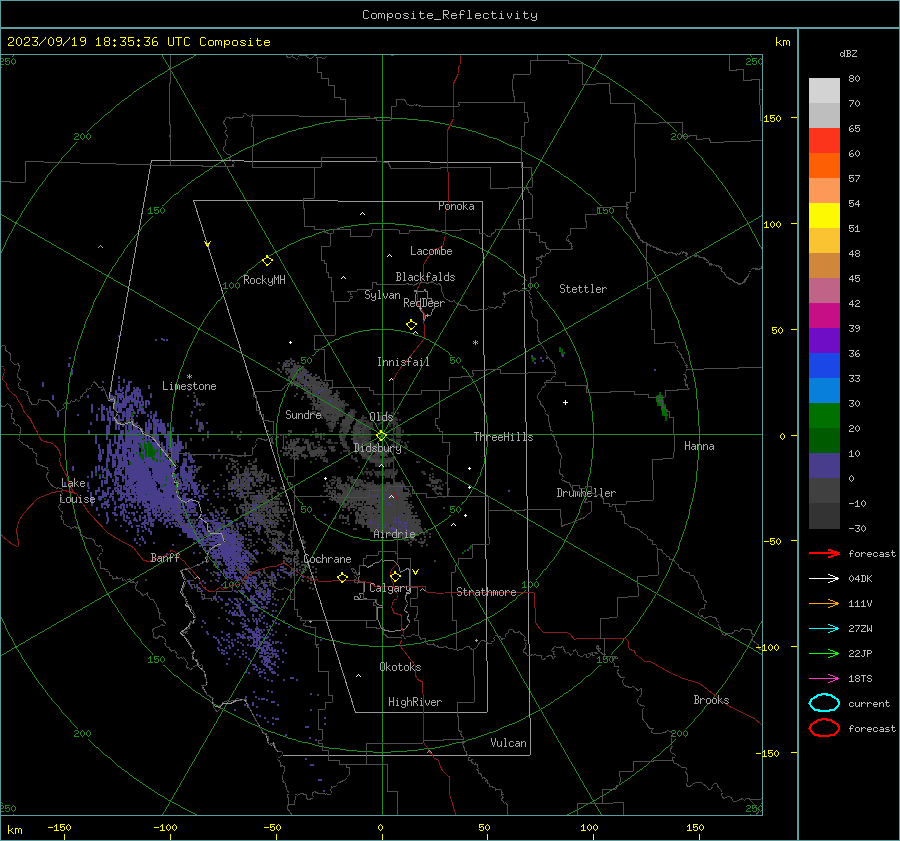The height and width of the screenshot is (841, 900).
Task: Pick the red 60-65 dBZ swatch
Action: pos(824,141)
